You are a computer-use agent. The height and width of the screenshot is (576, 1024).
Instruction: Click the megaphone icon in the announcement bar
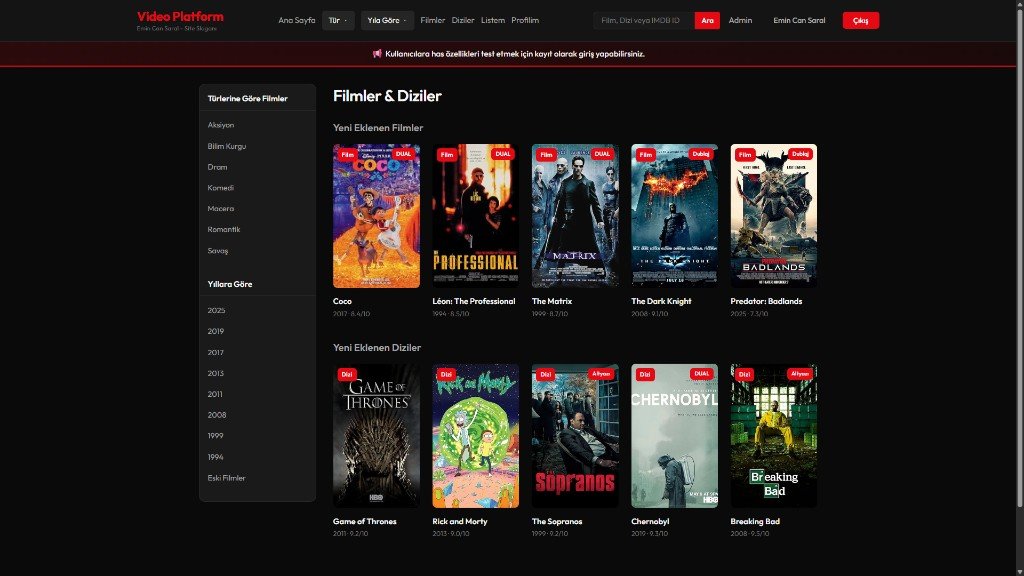[377, 54]
